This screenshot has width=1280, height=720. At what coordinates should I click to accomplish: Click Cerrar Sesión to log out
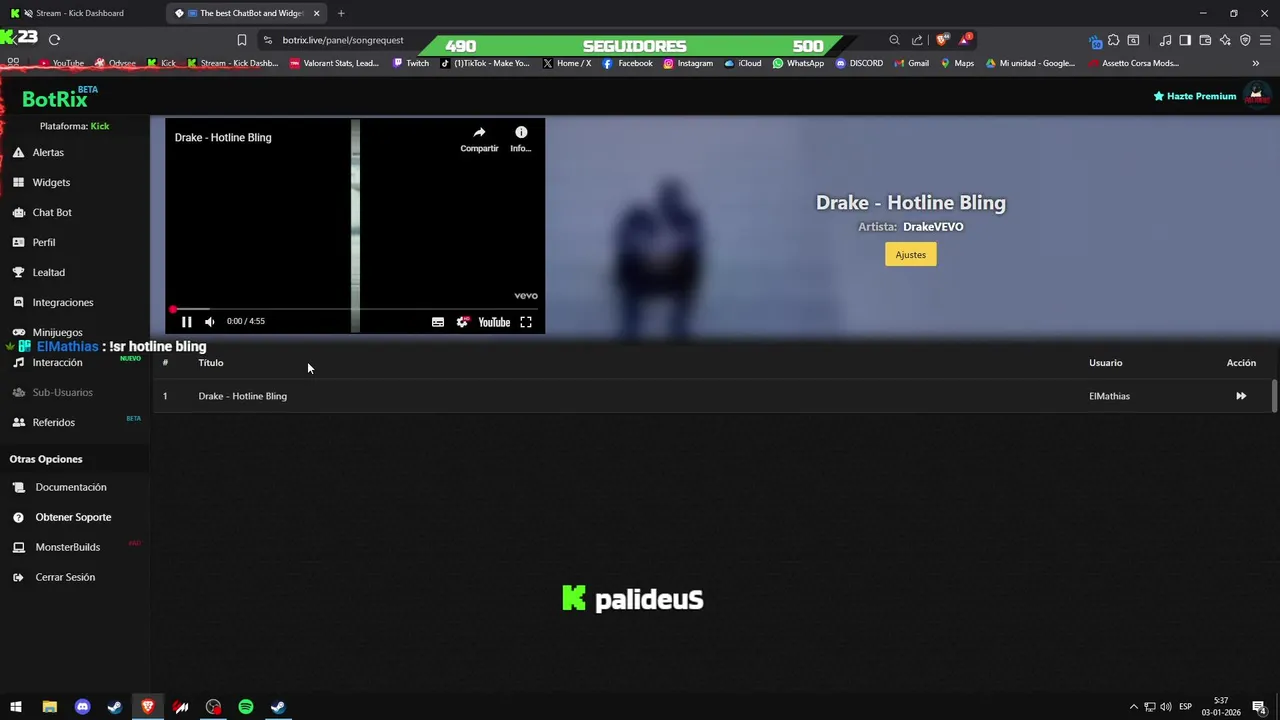pyautogui.click(x=65, y=577)
